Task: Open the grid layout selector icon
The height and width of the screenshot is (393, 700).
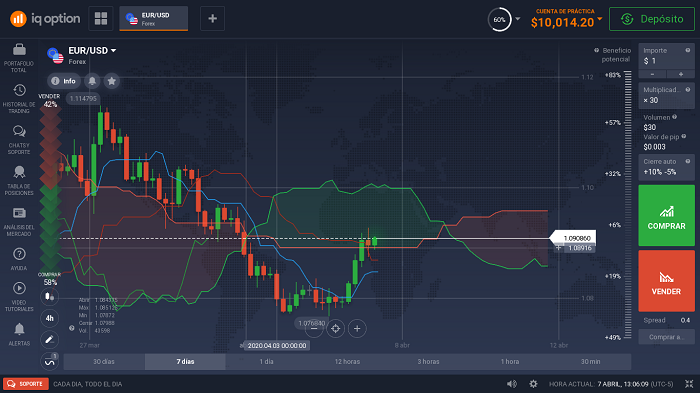Action: (x=101, y=19)
